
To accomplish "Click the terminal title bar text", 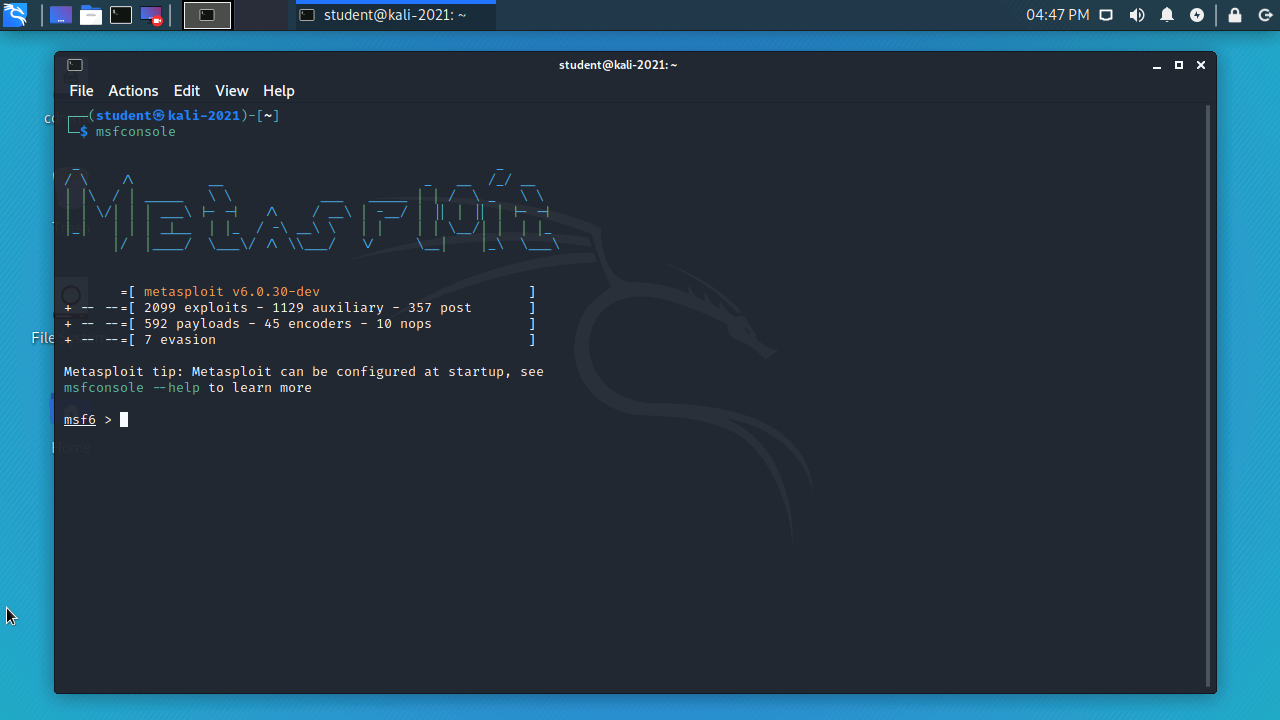I will pyautogui.click(x=618, y=65).
